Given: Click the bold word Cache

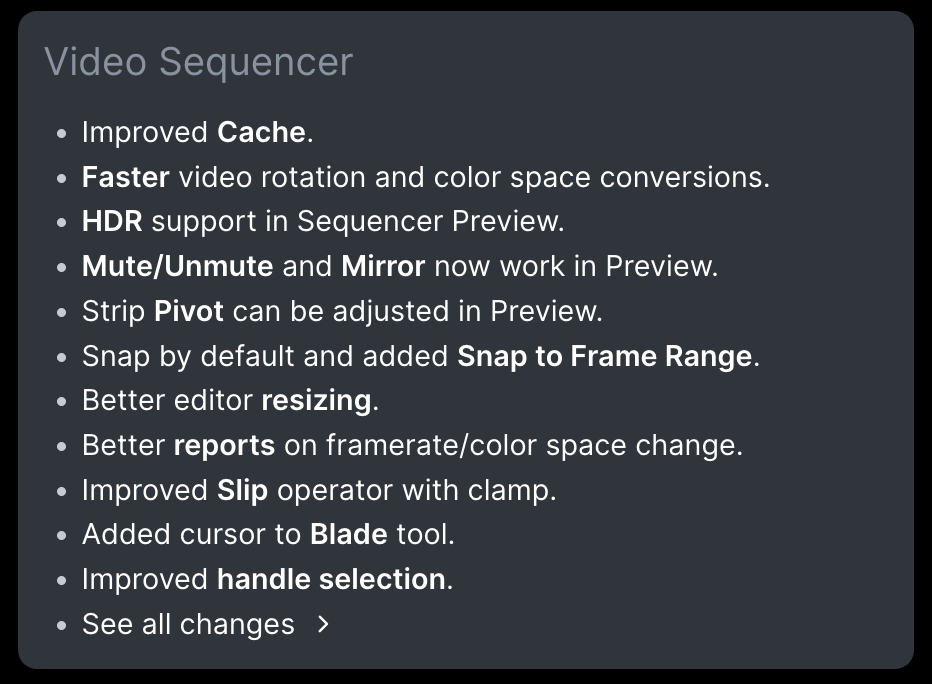Looking at the screenshot, I should coord(261,132).
